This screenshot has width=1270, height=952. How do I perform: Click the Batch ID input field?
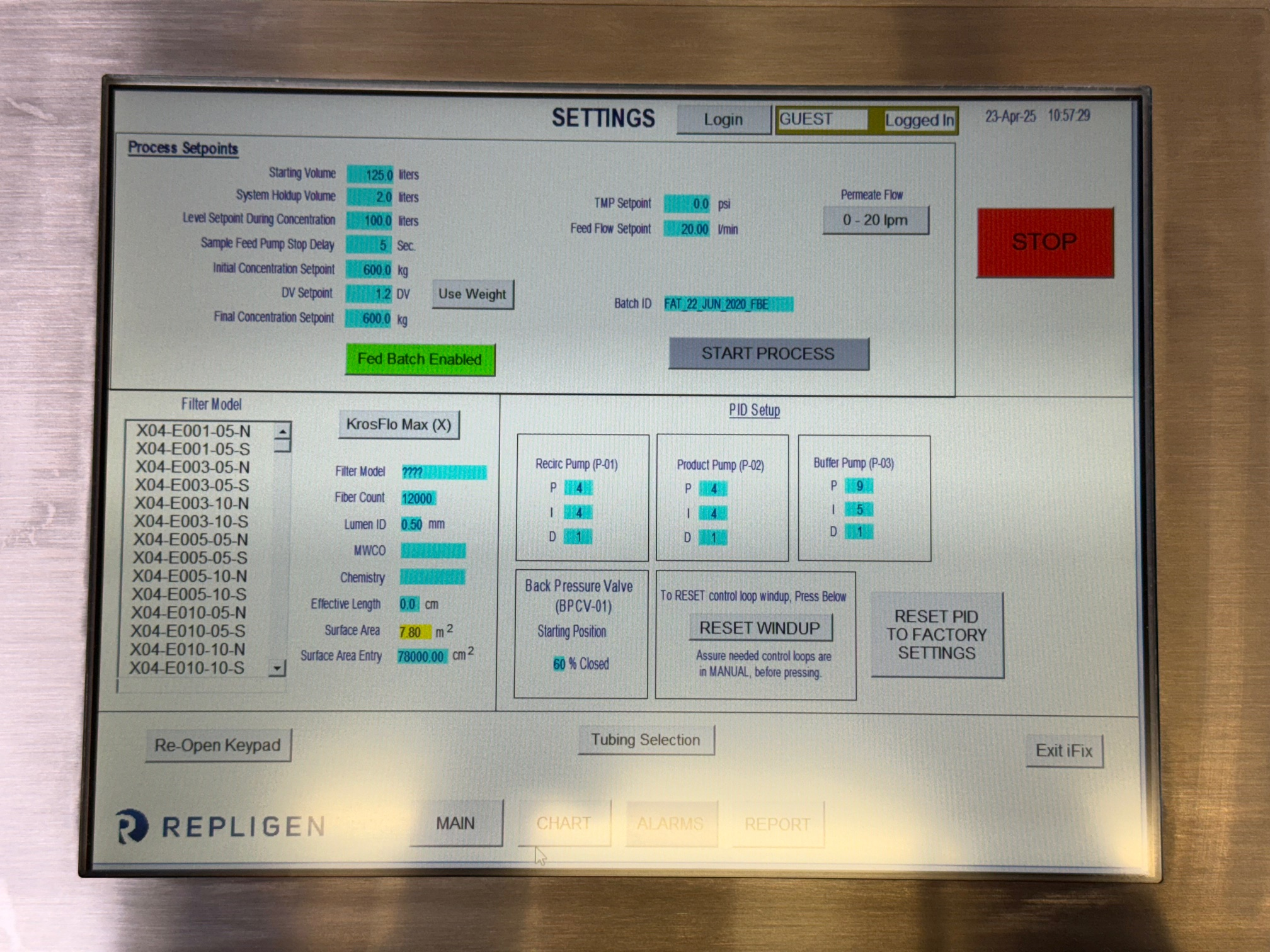click(728, 305)
